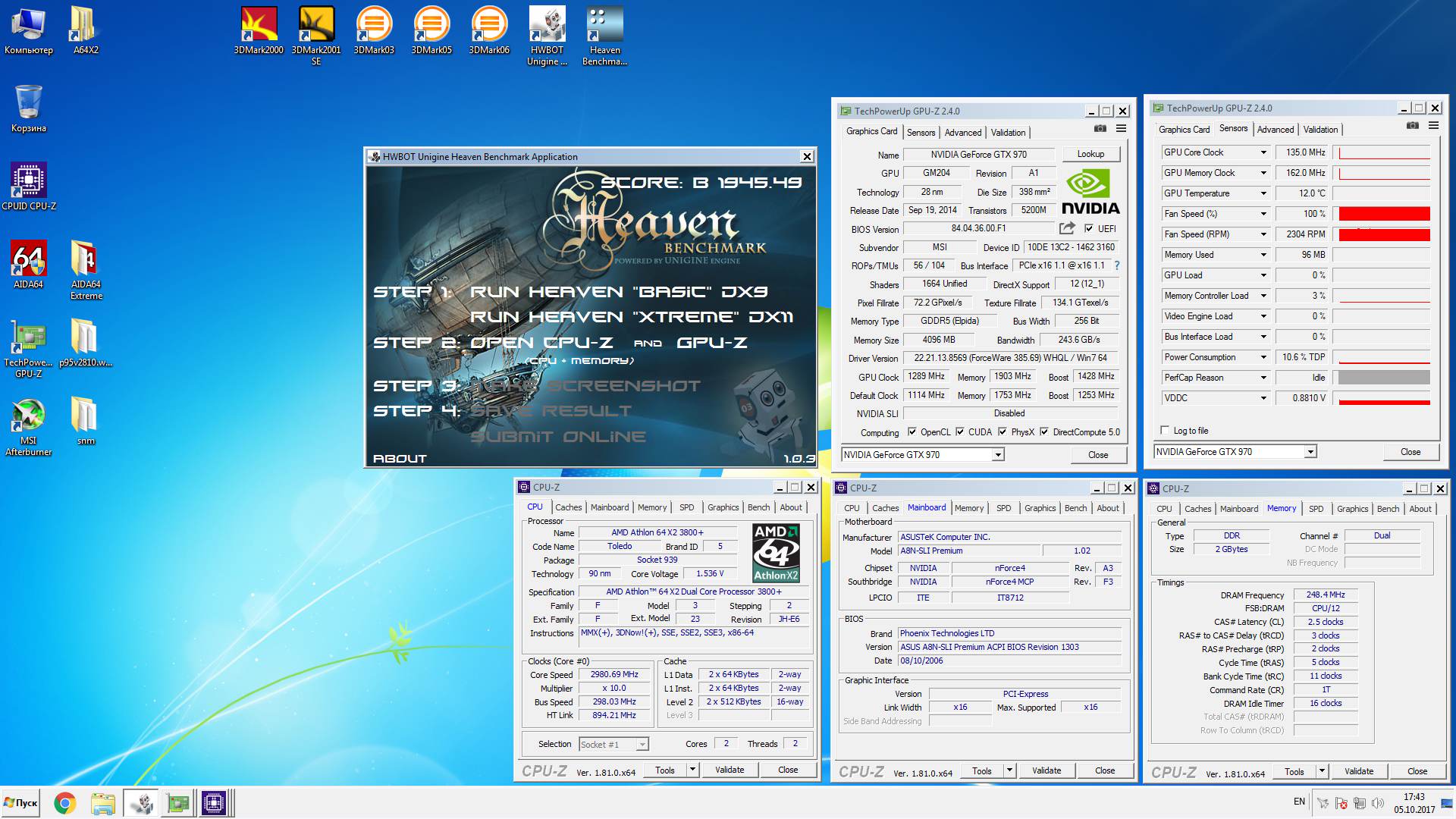The image size is (1456, 819).
Task: Click the EN language indicator in the tray
Action: (x=1299, y=802)
